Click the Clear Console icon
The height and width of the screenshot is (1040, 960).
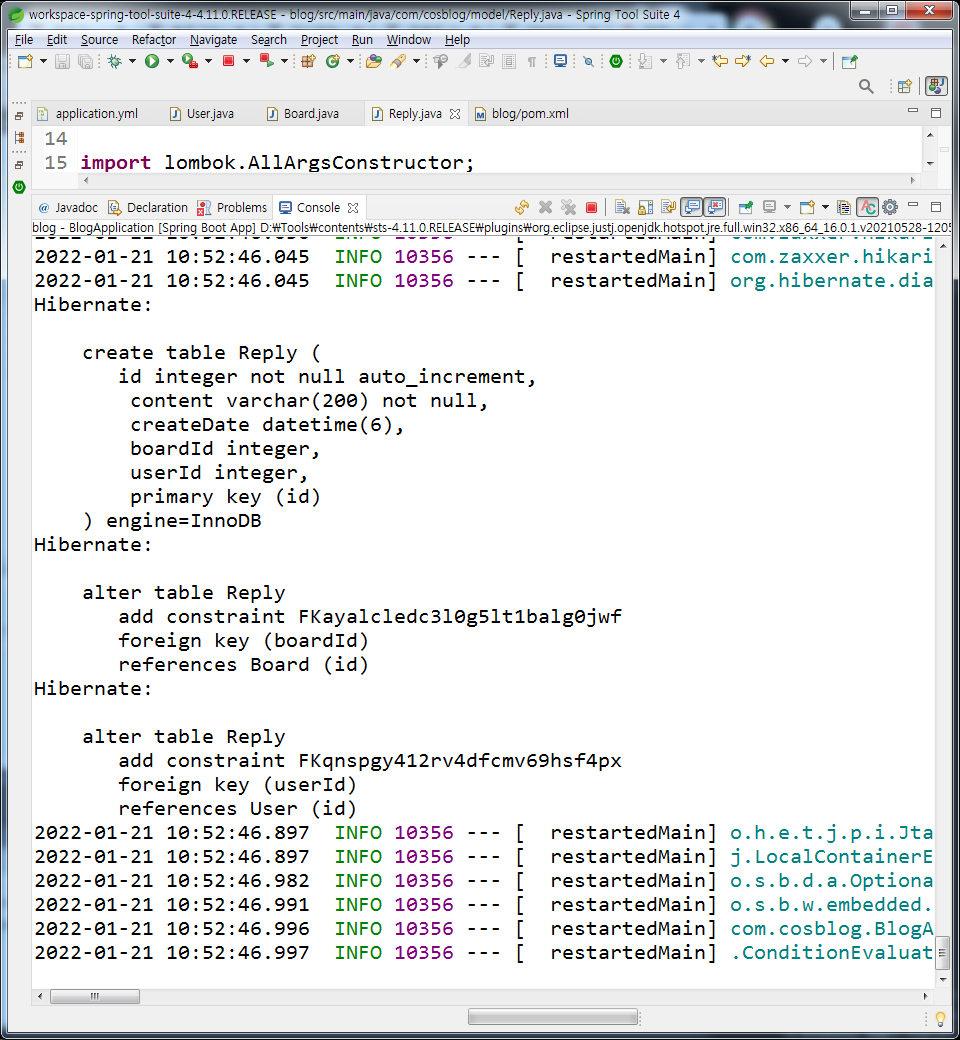tap(622, 208)
